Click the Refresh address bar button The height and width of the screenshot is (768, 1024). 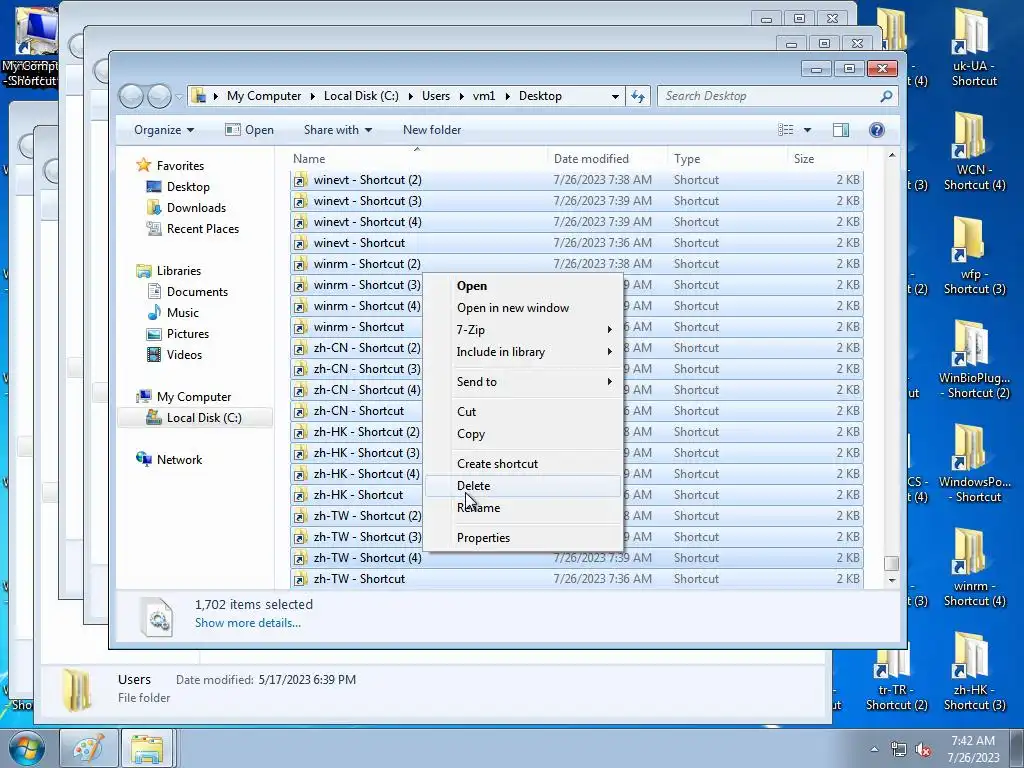click(638, 97)
